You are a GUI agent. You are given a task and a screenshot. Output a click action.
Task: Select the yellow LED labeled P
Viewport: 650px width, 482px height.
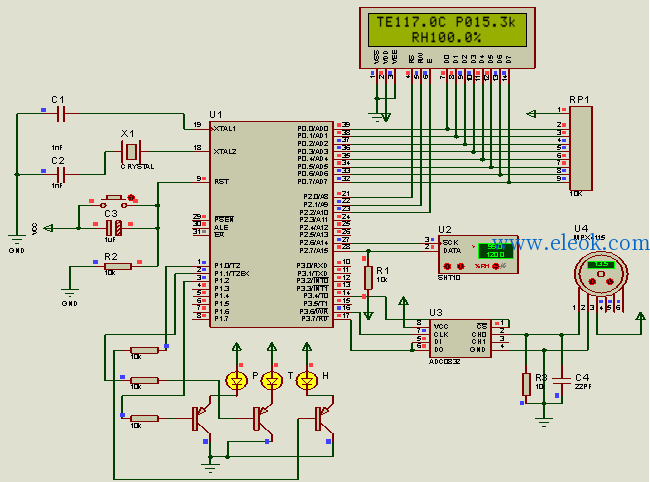pyautogui.click(x=237, y=380)
